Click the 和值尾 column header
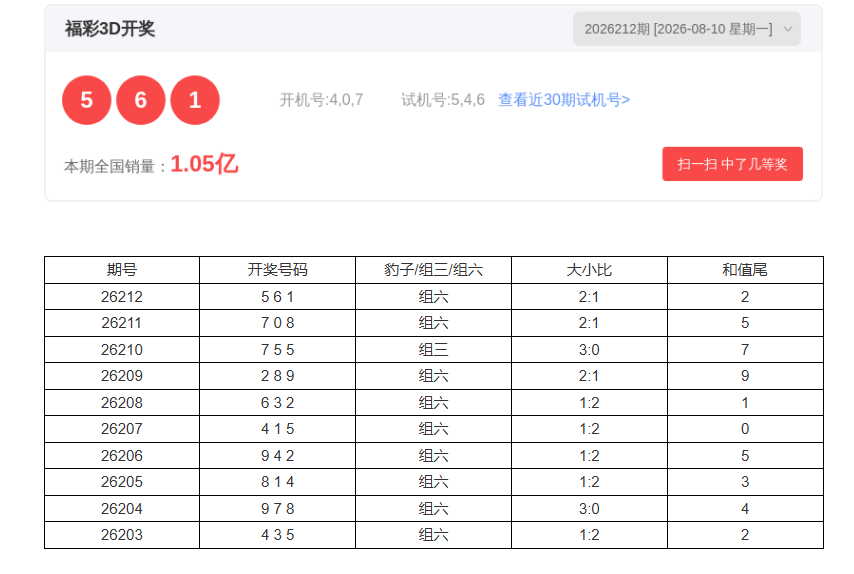Screen dimensions: 854x574 (745, 270)
